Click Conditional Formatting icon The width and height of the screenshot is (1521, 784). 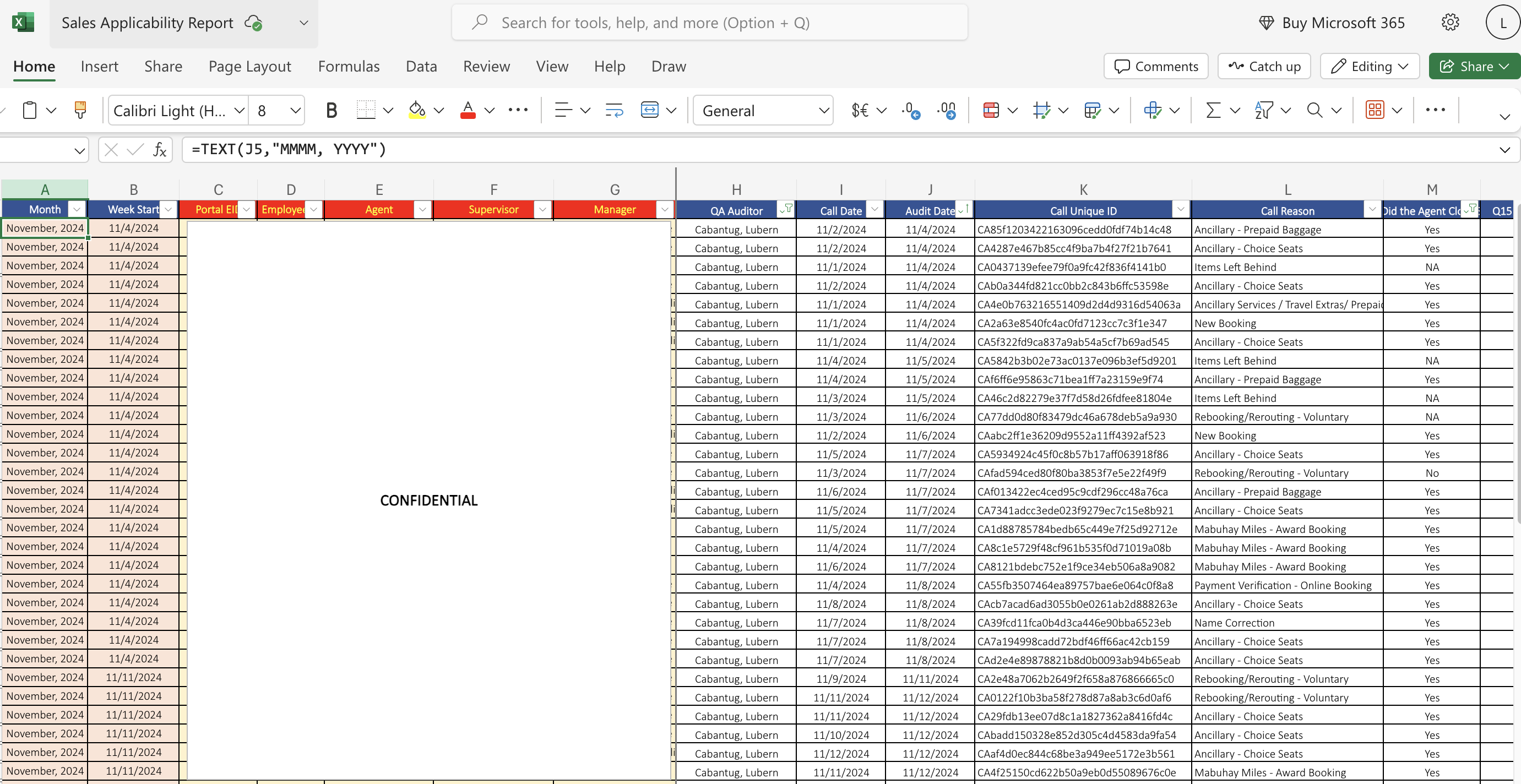991,111
